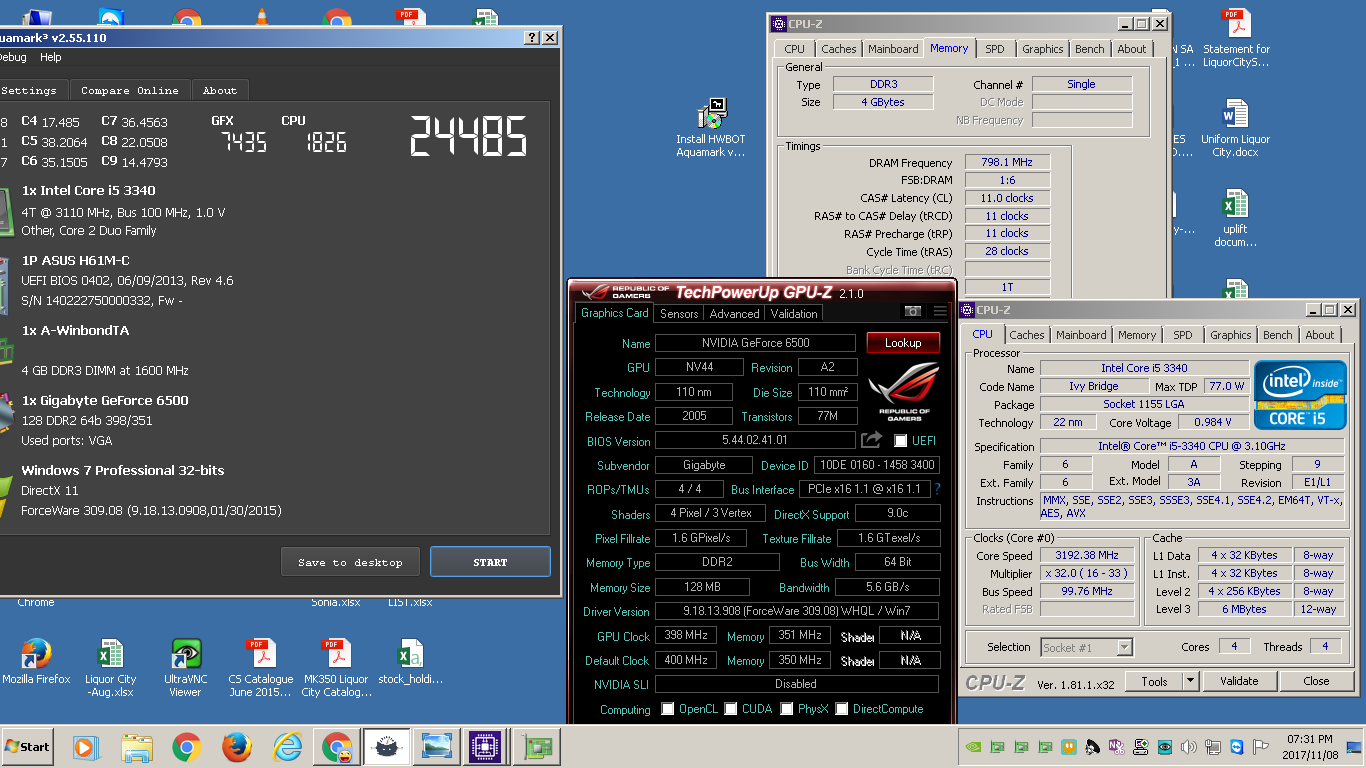Switch to Advanced tab in GPU-Z
The height and width of the screenshot is (768, 1366).
pyautogui.click(x=735, y=313)
